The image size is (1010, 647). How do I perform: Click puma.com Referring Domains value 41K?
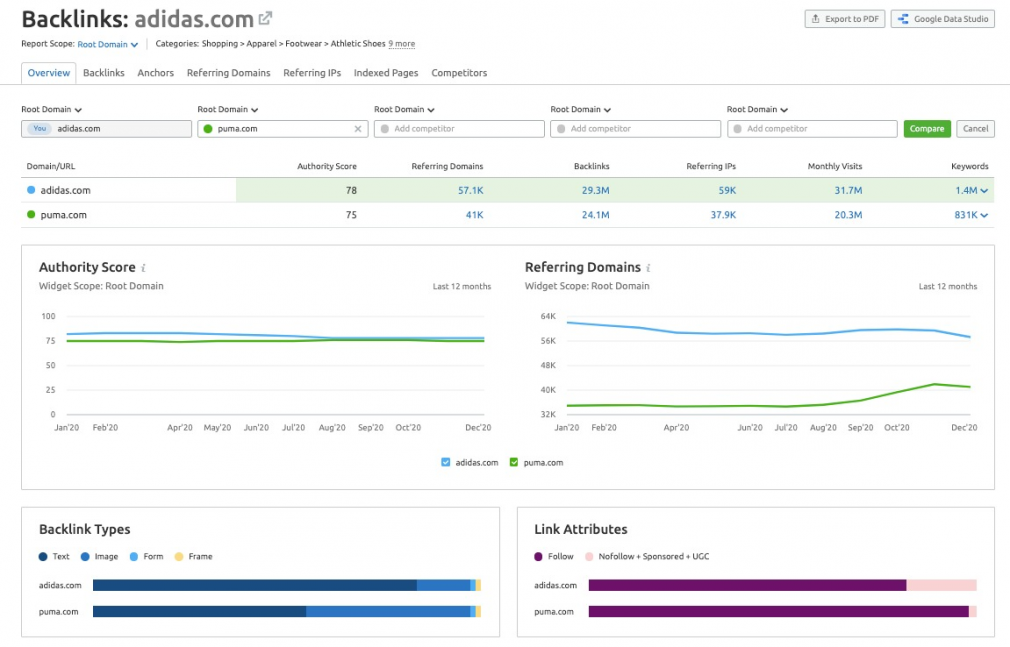tap(475, 215)
